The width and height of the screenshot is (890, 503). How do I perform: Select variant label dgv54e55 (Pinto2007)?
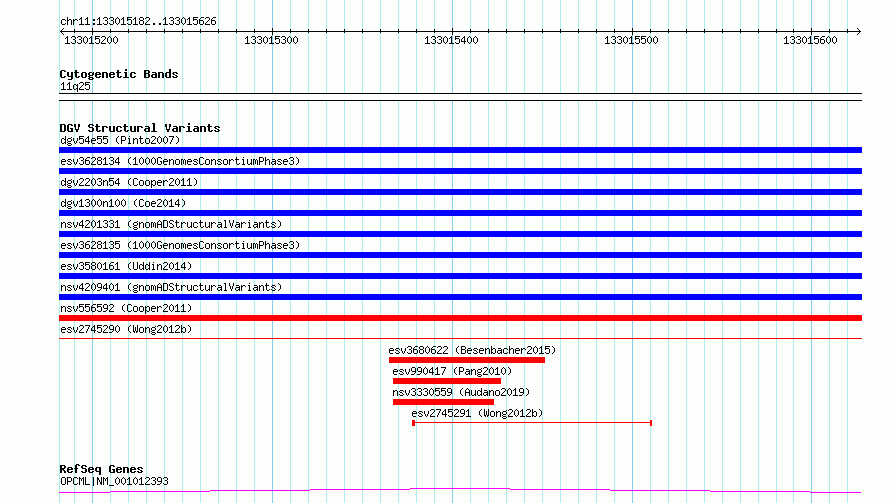[x=120, y=140]
